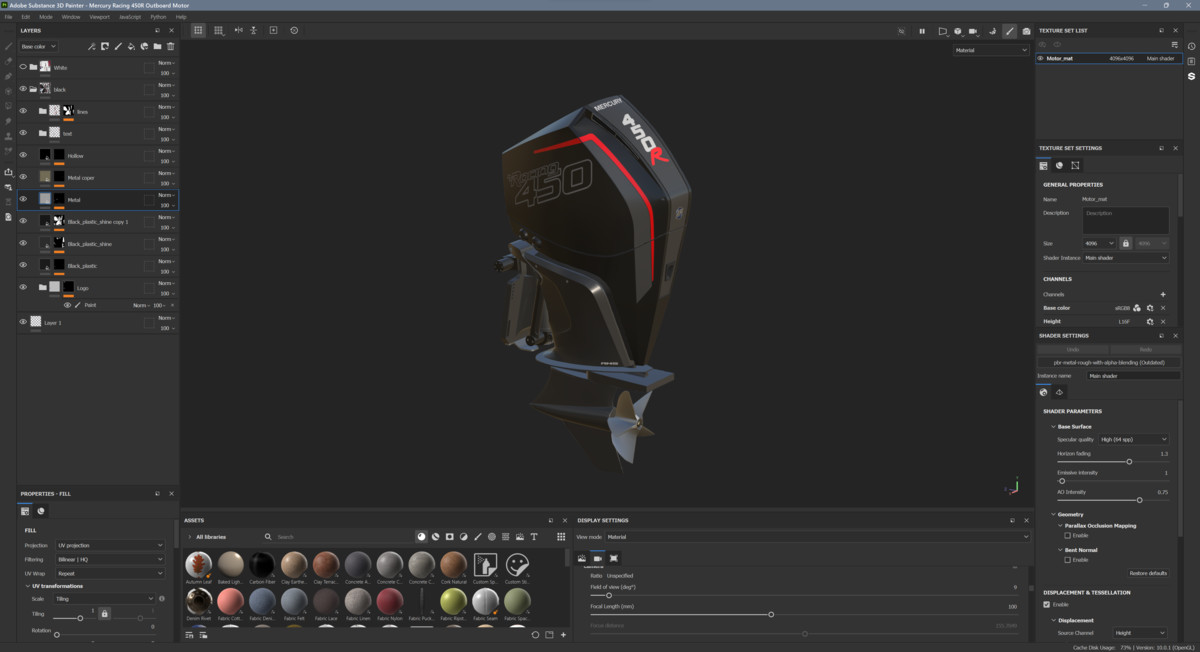The height and width of the screenshot is (652, 1200).
Task: Hide the Hollow layer
Action: point(23,155)
